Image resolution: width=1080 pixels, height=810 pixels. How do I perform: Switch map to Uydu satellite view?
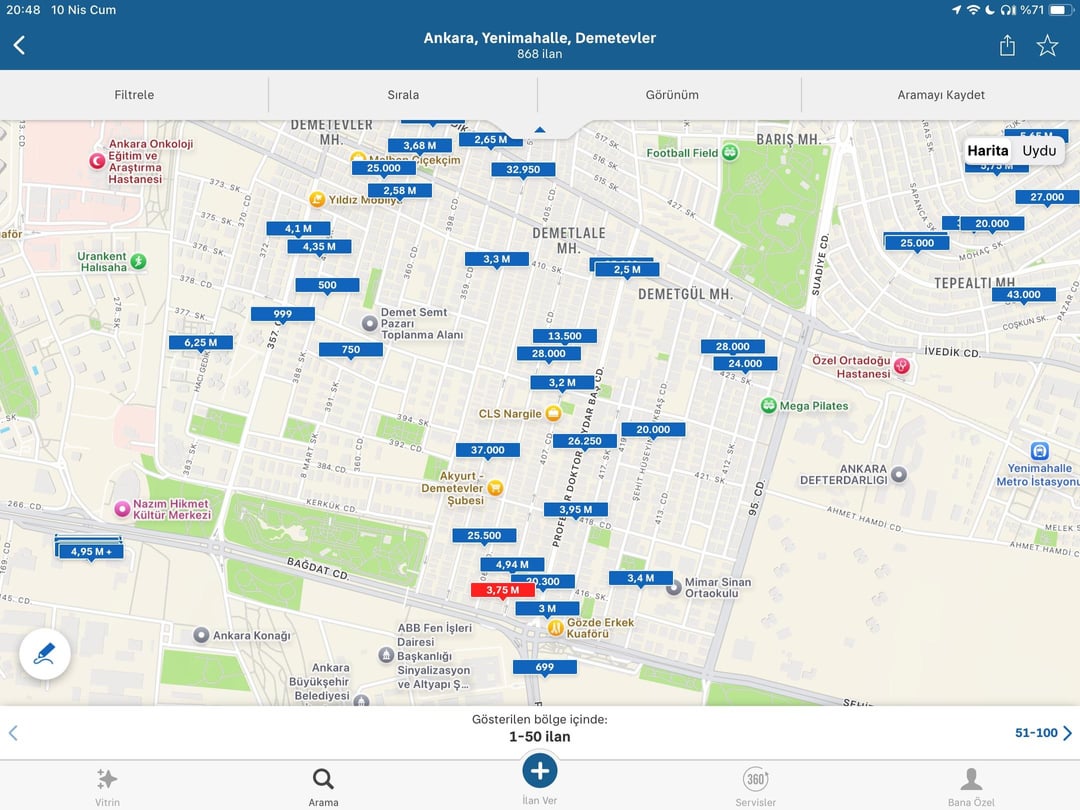1039,150
